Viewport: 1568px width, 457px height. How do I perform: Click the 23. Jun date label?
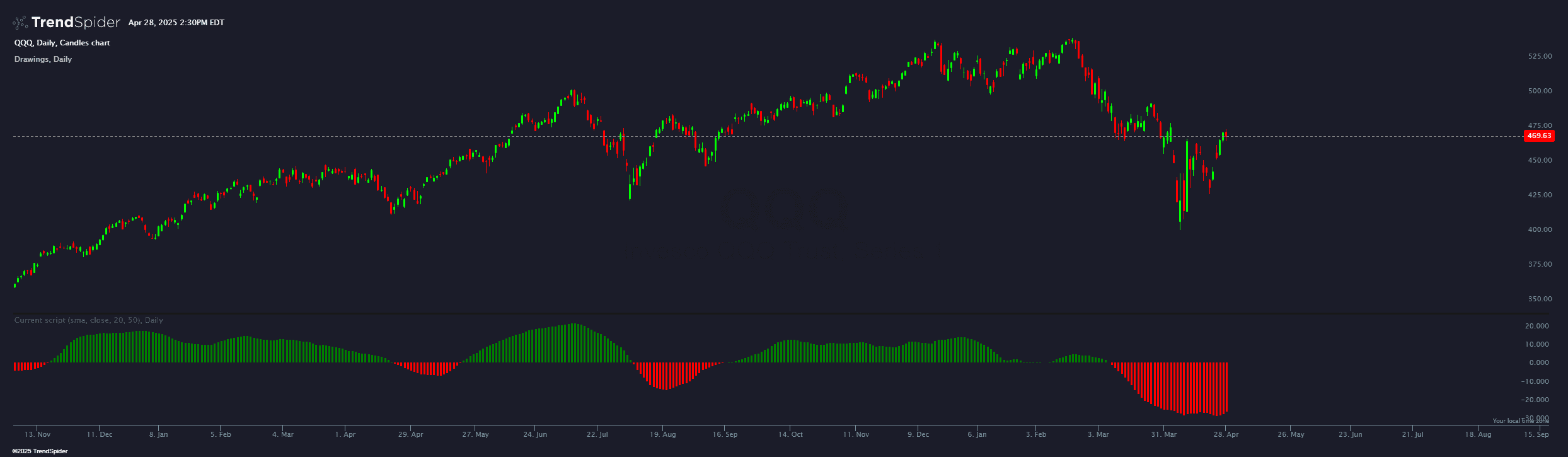tap(1351, 434)
